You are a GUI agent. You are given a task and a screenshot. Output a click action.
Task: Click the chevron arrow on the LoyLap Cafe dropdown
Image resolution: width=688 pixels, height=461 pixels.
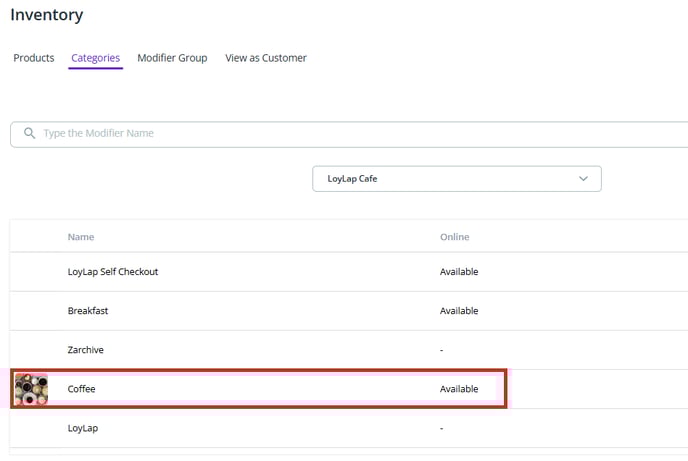click(584, 179)
